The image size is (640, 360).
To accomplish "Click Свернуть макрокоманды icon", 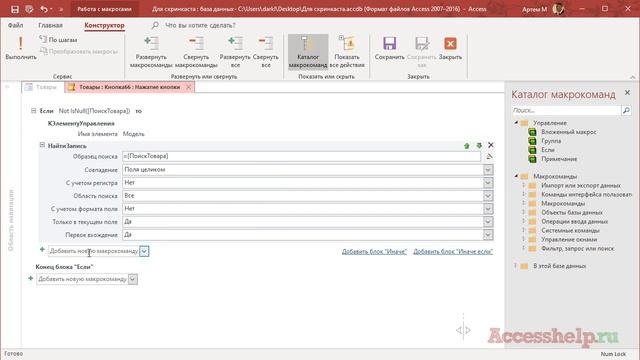I will (196, 51).
